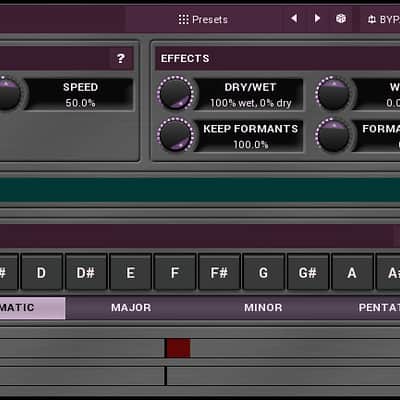Open help via the question mark
Screen dimensions: 400x400
(121, 59)
